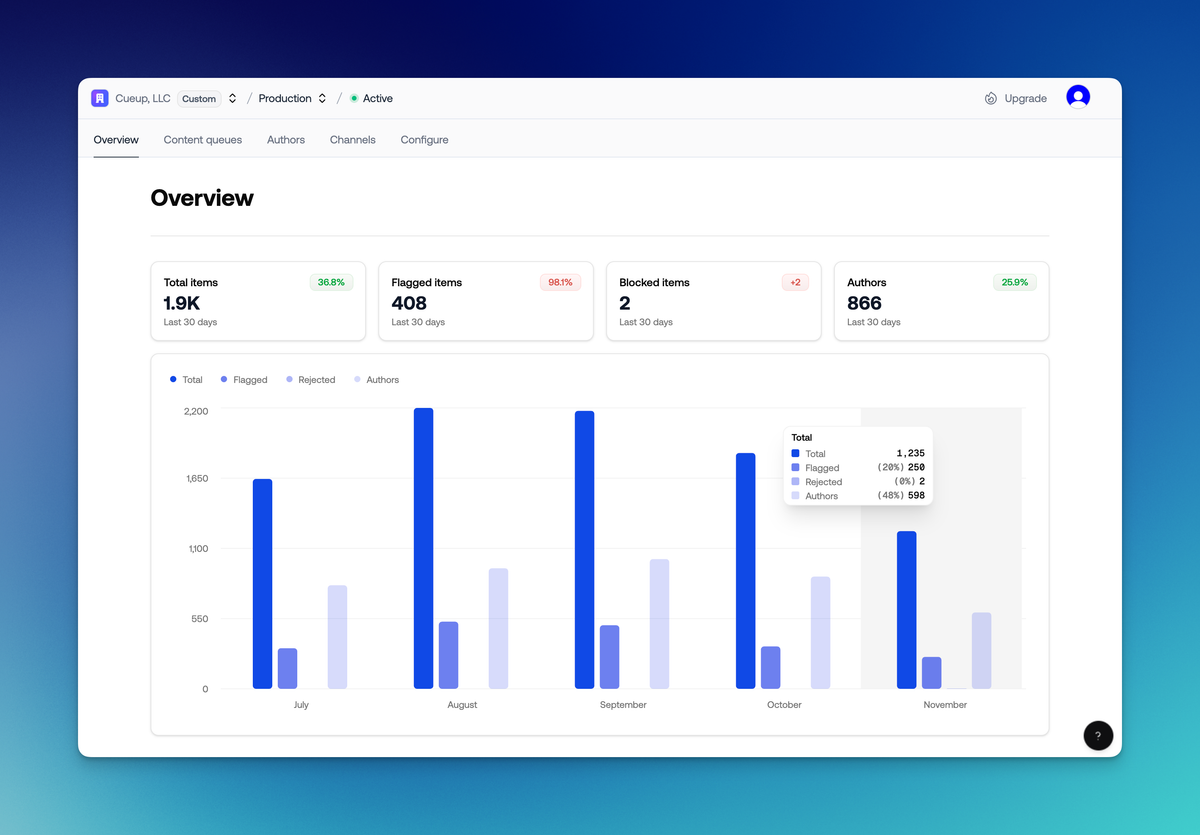Open the Channels tab

352,140
